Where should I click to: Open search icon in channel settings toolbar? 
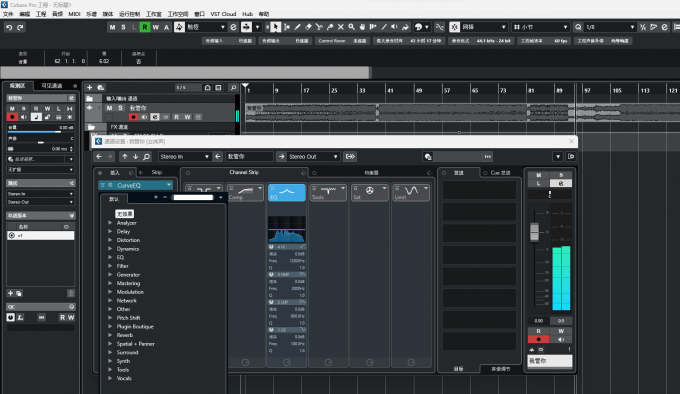(147, 156)
